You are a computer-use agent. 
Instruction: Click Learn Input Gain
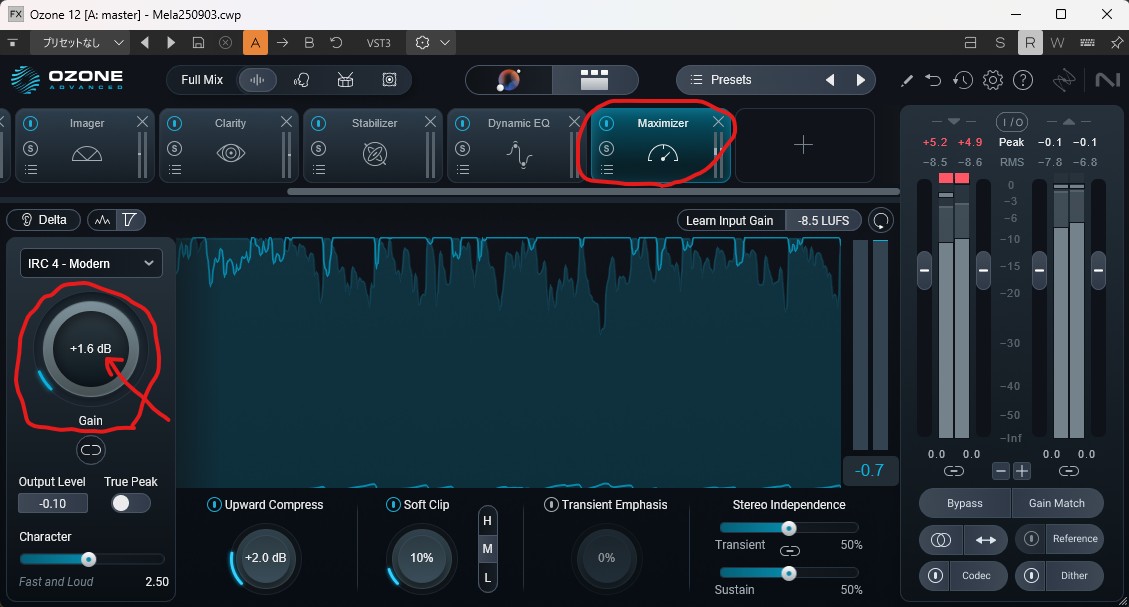click(730, 220)
